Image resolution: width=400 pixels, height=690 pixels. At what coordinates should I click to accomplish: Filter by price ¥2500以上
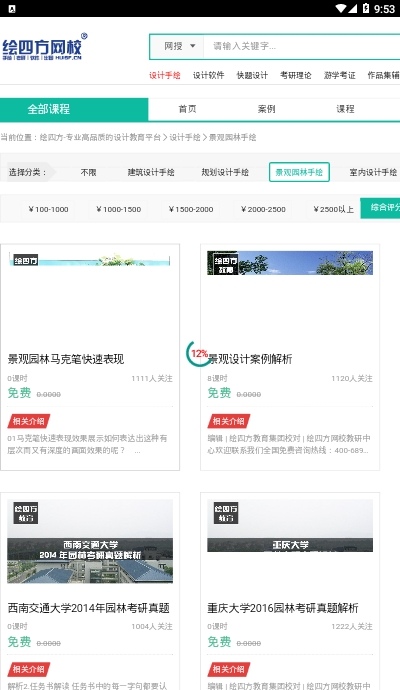[333, 209]
